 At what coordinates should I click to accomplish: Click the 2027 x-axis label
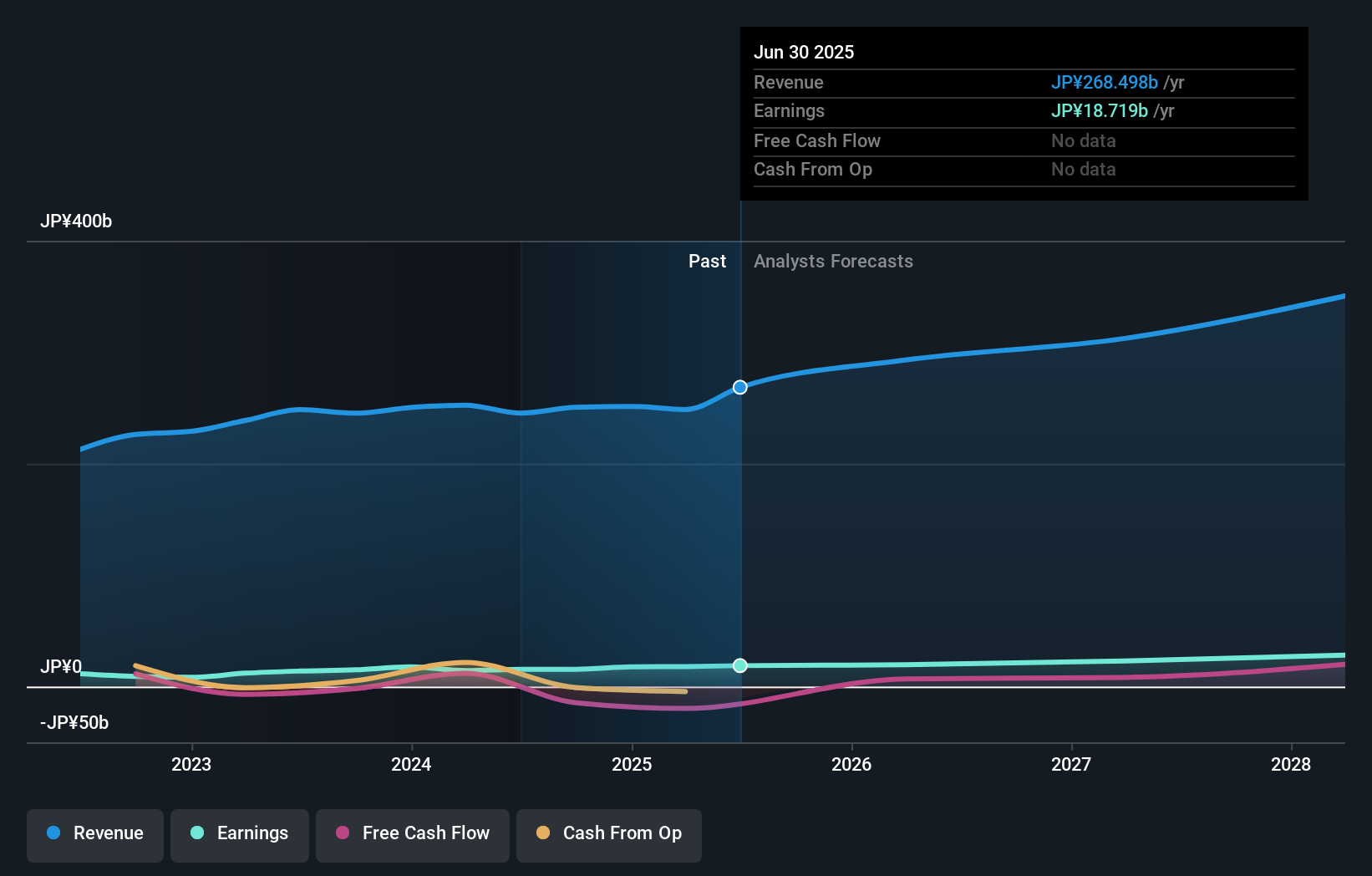click(x=1071, y=764)
